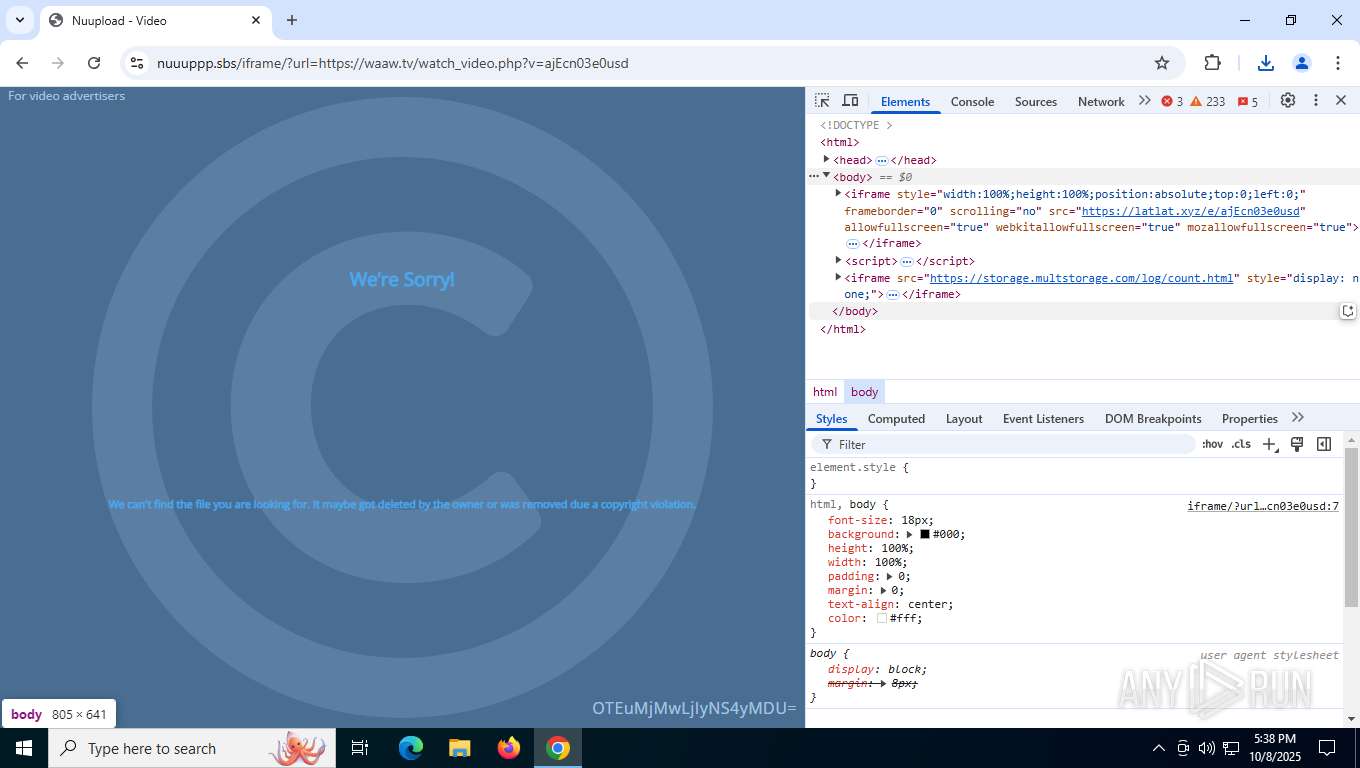Open the browser extensions menu

coord(1213,63)
